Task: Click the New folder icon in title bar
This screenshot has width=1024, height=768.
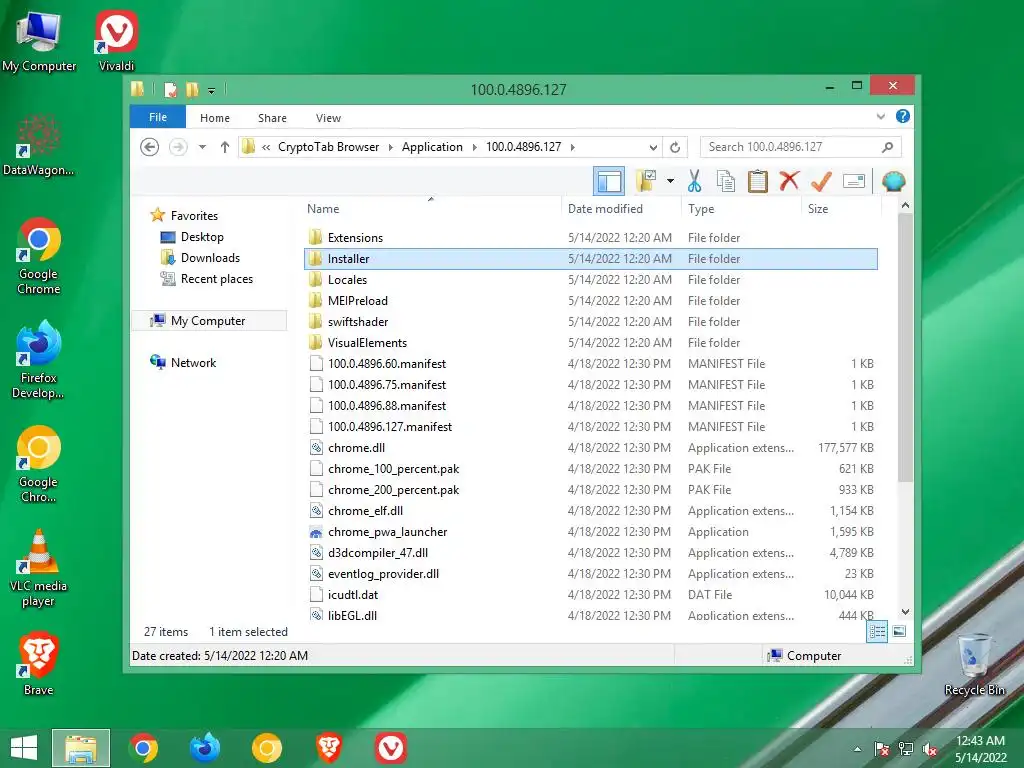Action: pyautogui.click(x=192, y=89)
